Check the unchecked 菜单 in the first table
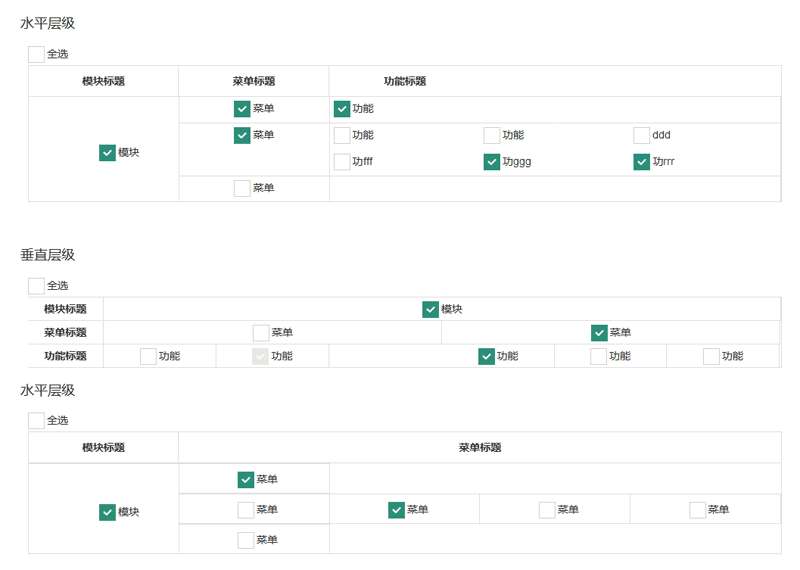Screen dimensions: 800x570 (242, 188)
